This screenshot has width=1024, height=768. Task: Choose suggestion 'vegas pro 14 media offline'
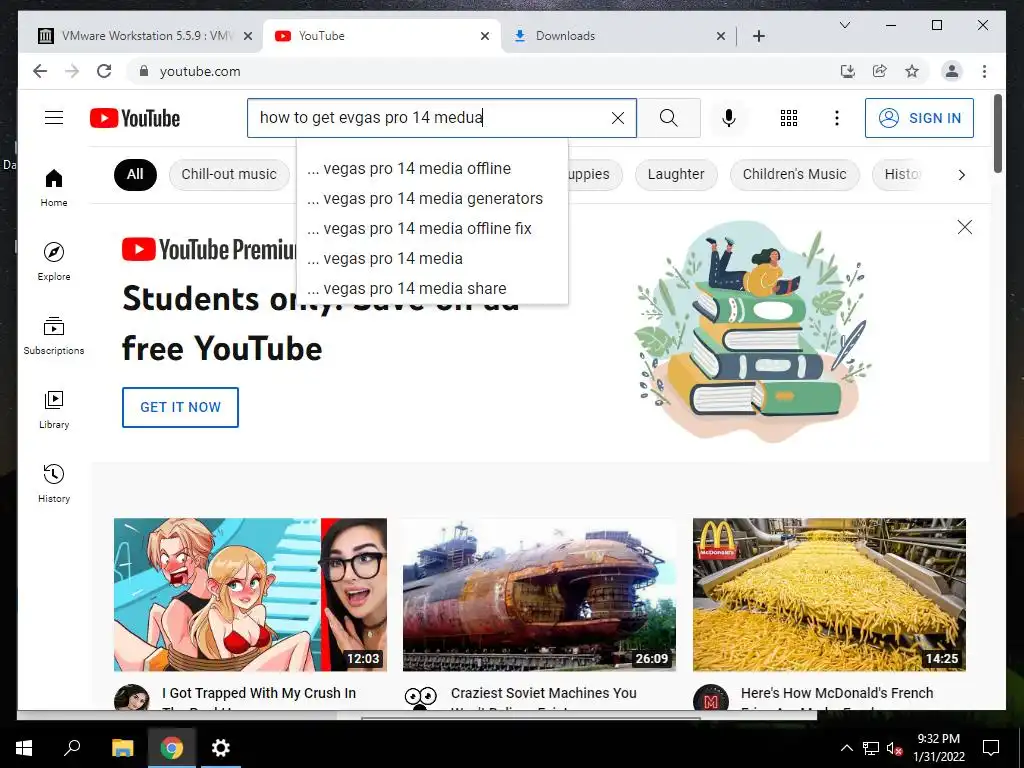(x=432, y=168)
